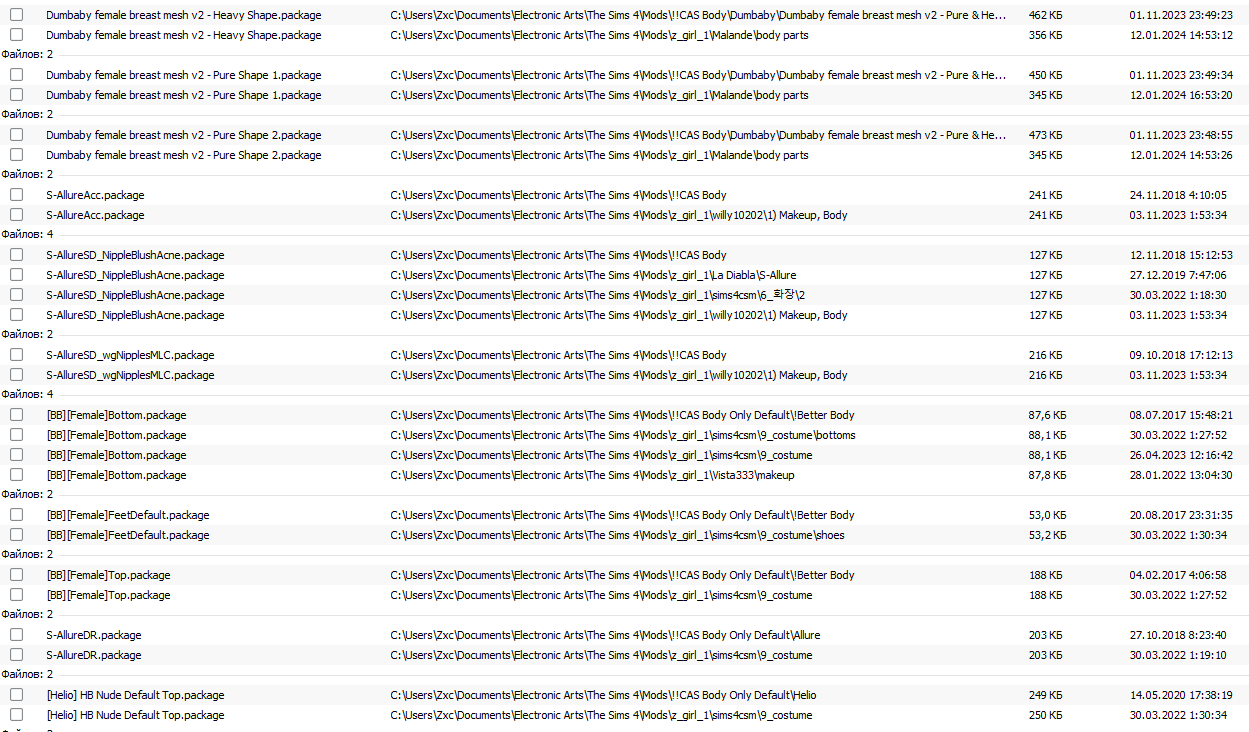Click the !!CAS Body Only Default\Allure path
The width and height of the screenshot is (1249, 732).
point(605,635)
